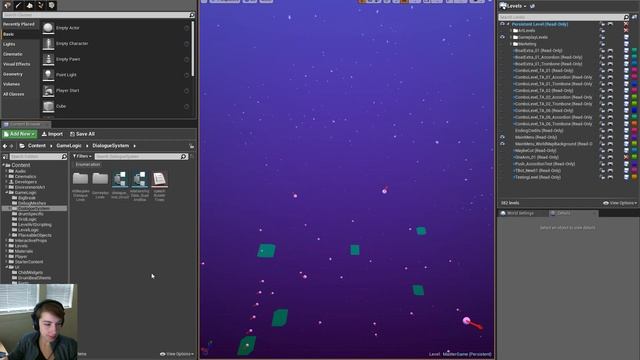Collapse the UI folder
Viewport: 640px width, 360px height.
pyautogui.click(x=7, y=267)
